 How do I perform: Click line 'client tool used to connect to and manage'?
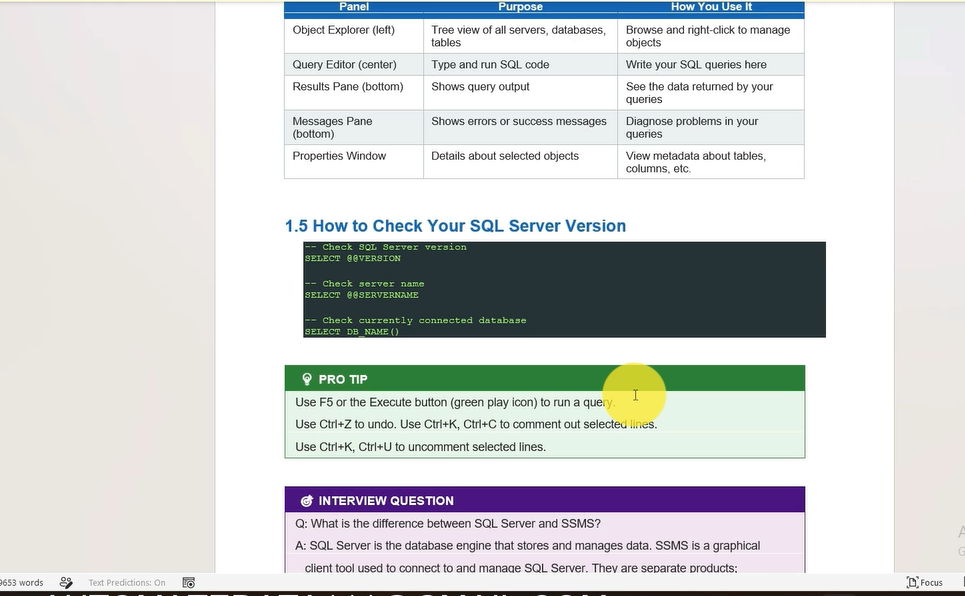click(x=521, y=568)
